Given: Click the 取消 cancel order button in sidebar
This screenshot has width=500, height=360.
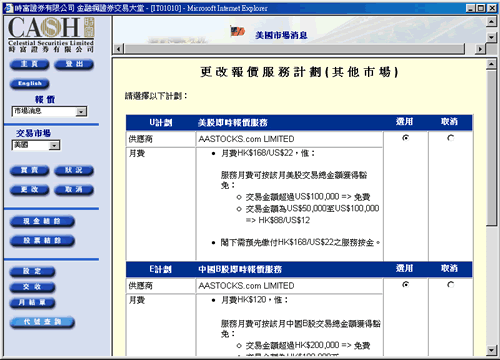Looking at the screenshot, I should (74, 190).
